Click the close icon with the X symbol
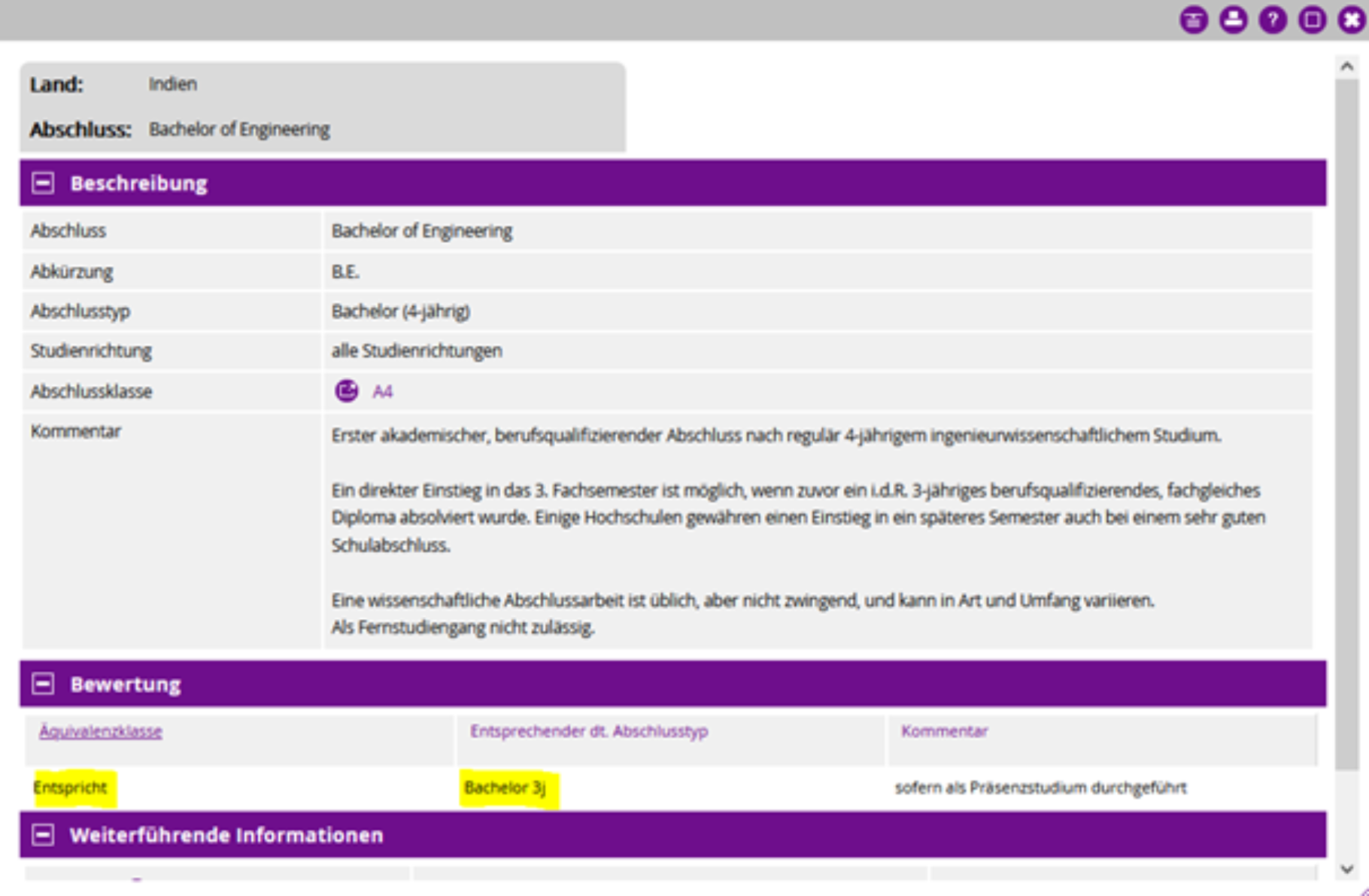The width and height of the screenshot is (1369, 896). 1349,21
